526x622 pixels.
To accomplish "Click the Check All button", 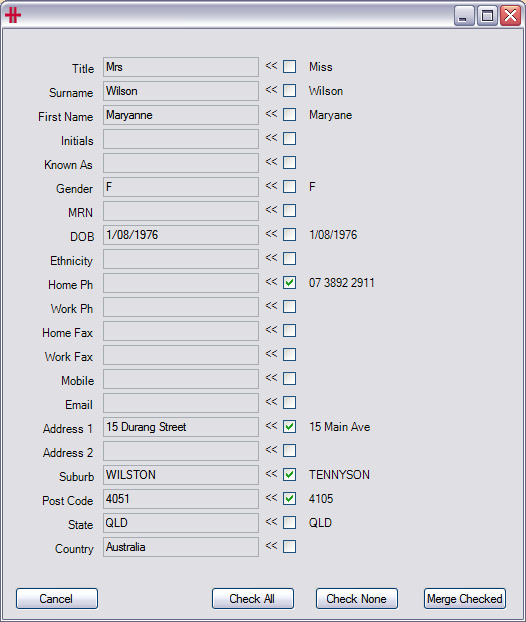I will click(253, 599).
